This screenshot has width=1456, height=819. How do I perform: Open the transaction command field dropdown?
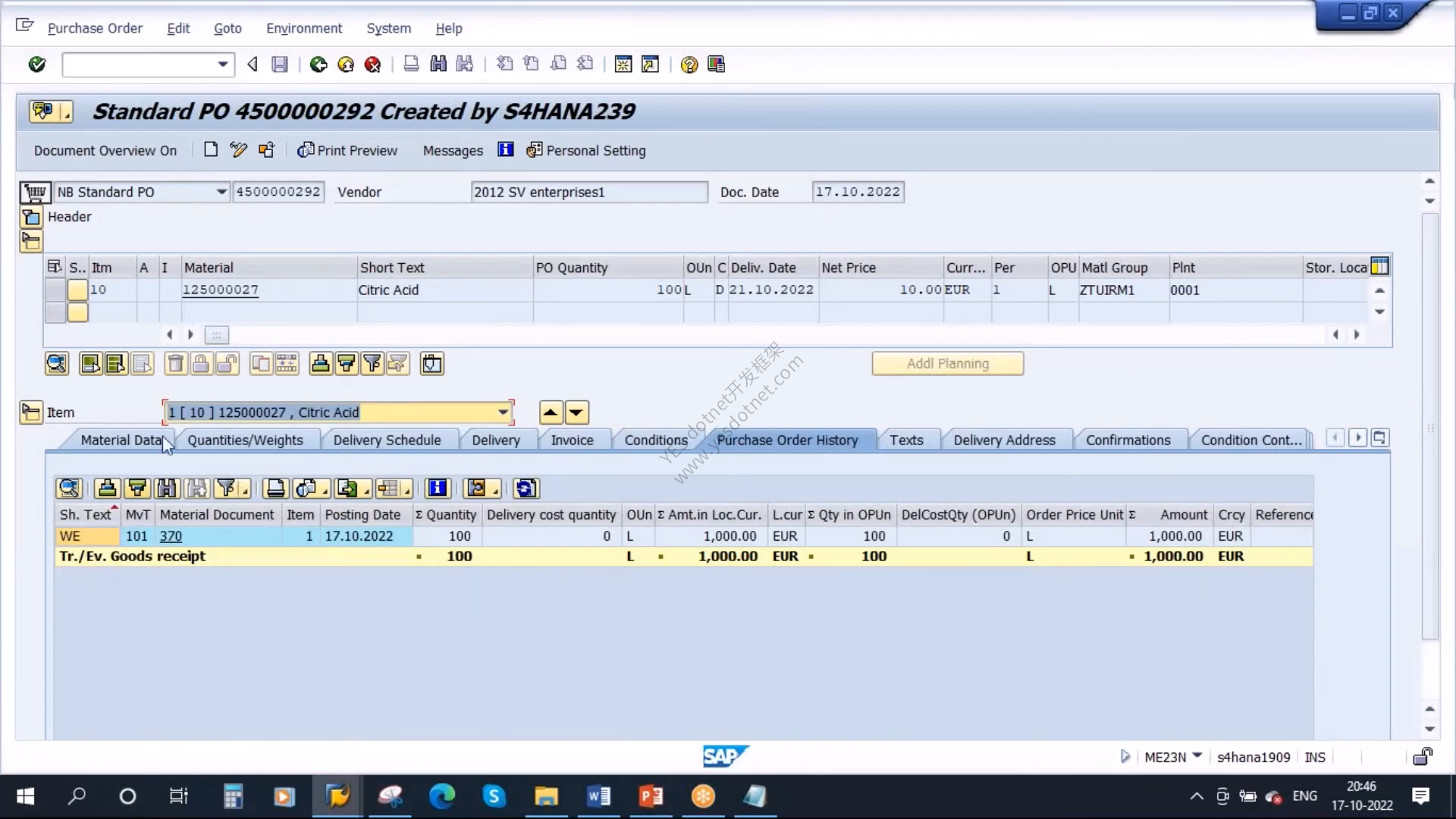pos(222,64)
